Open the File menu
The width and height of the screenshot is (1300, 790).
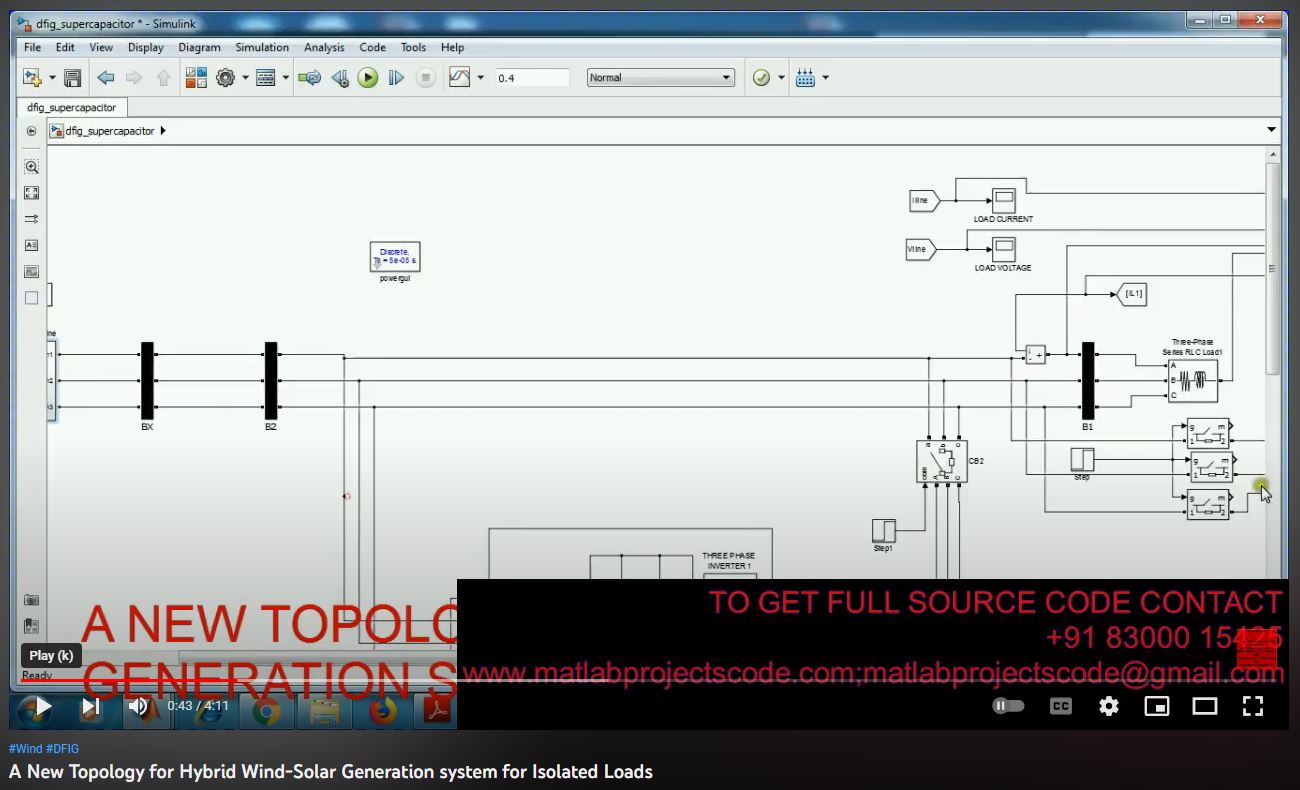pos(32,47)
